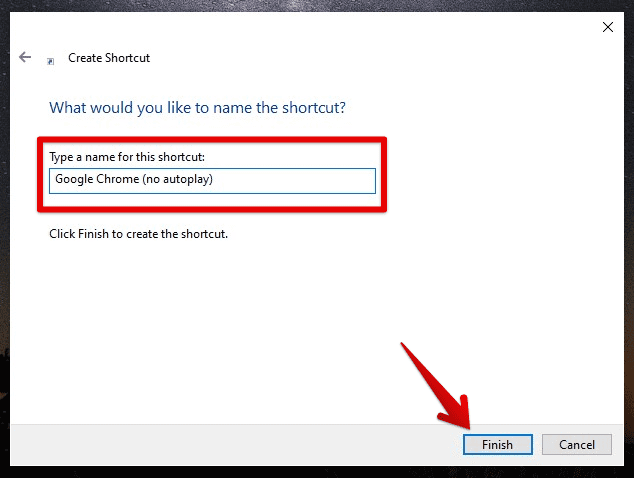
Task: Cancel the Create Shortcut wizard
Action: (x=577, y=444)
